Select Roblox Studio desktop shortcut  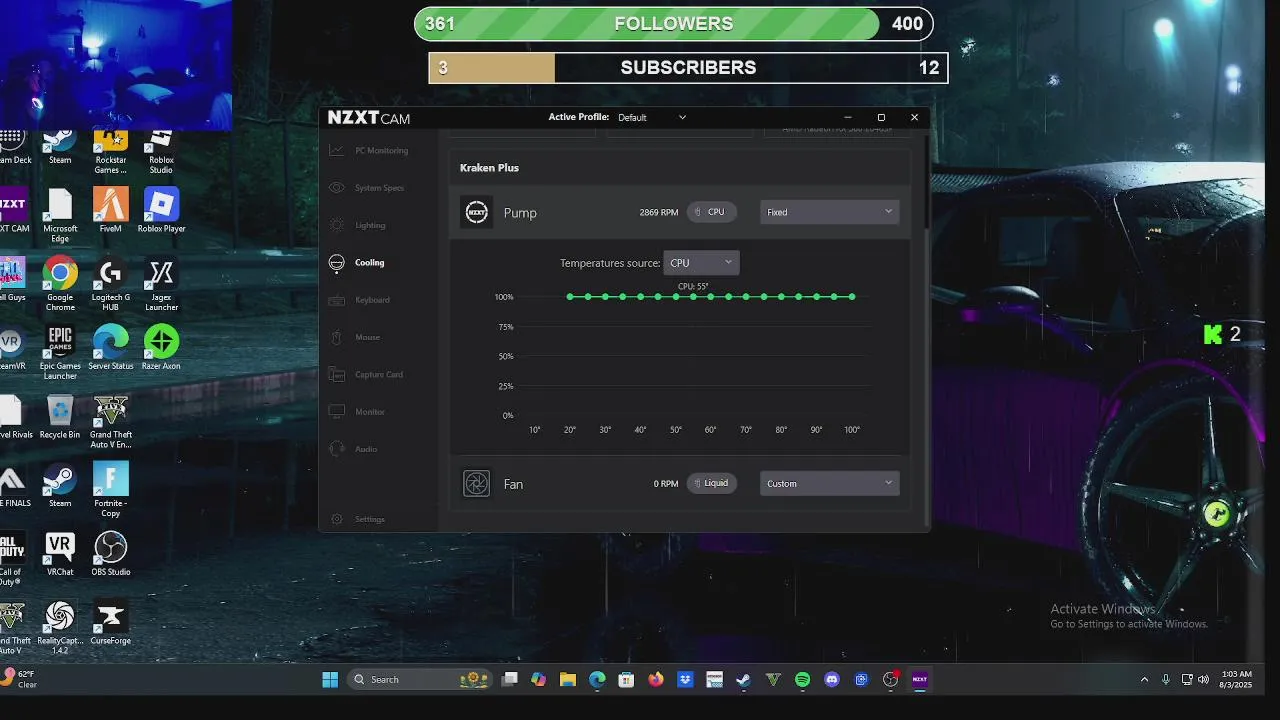click(161, 152)
